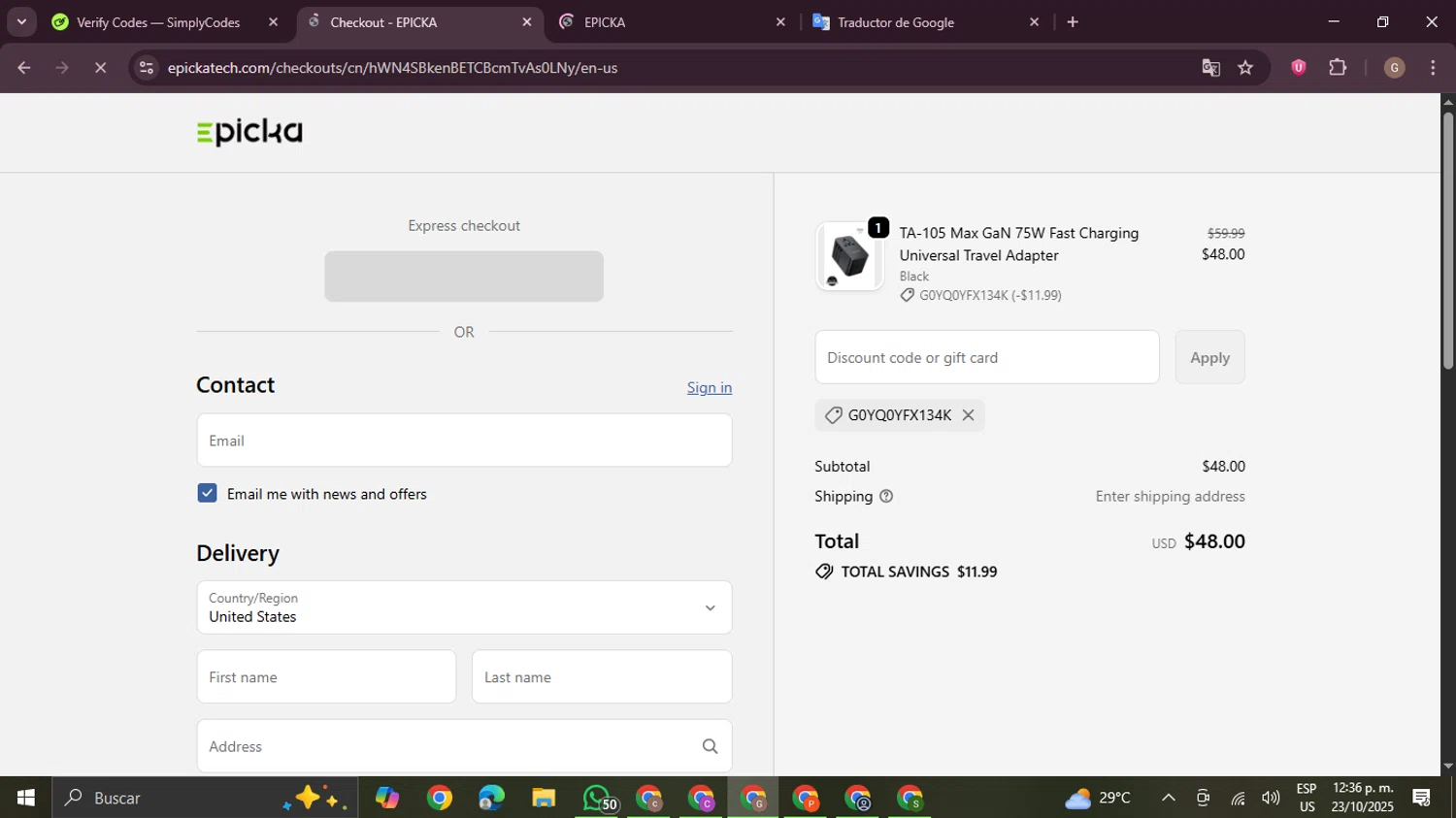This screenshot has height=818, width=1456.
Task: Open the Chrome three-dot menu
Action: 1433,68
